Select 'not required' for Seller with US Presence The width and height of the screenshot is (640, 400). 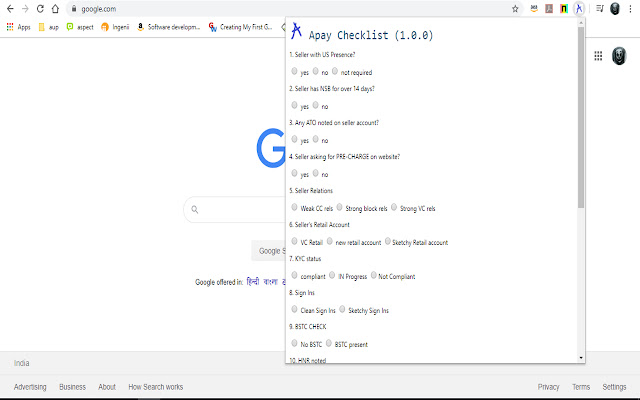pos(335,71)
